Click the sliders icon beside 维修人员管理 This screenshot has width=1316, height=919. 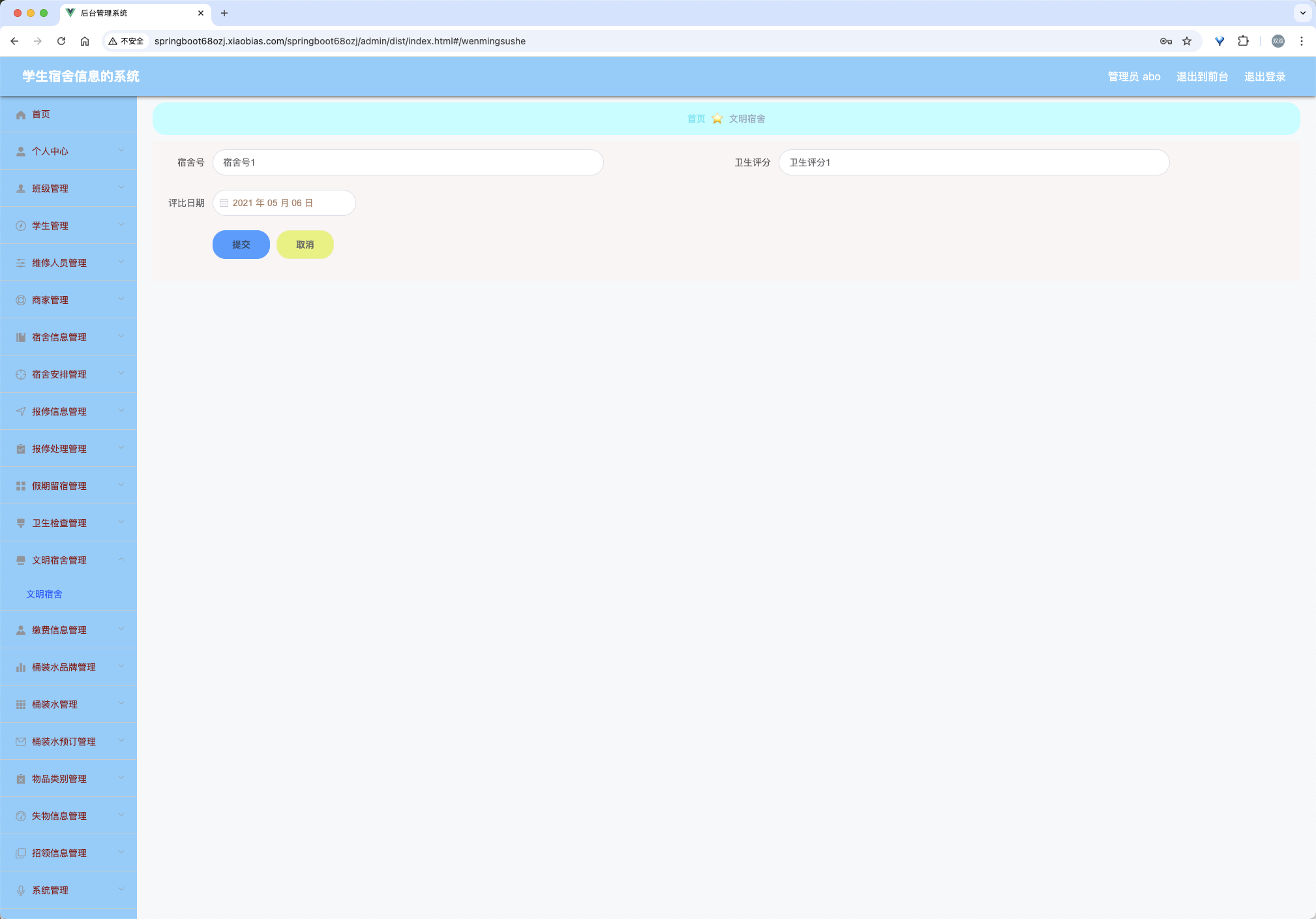click(x=21, y=264)
